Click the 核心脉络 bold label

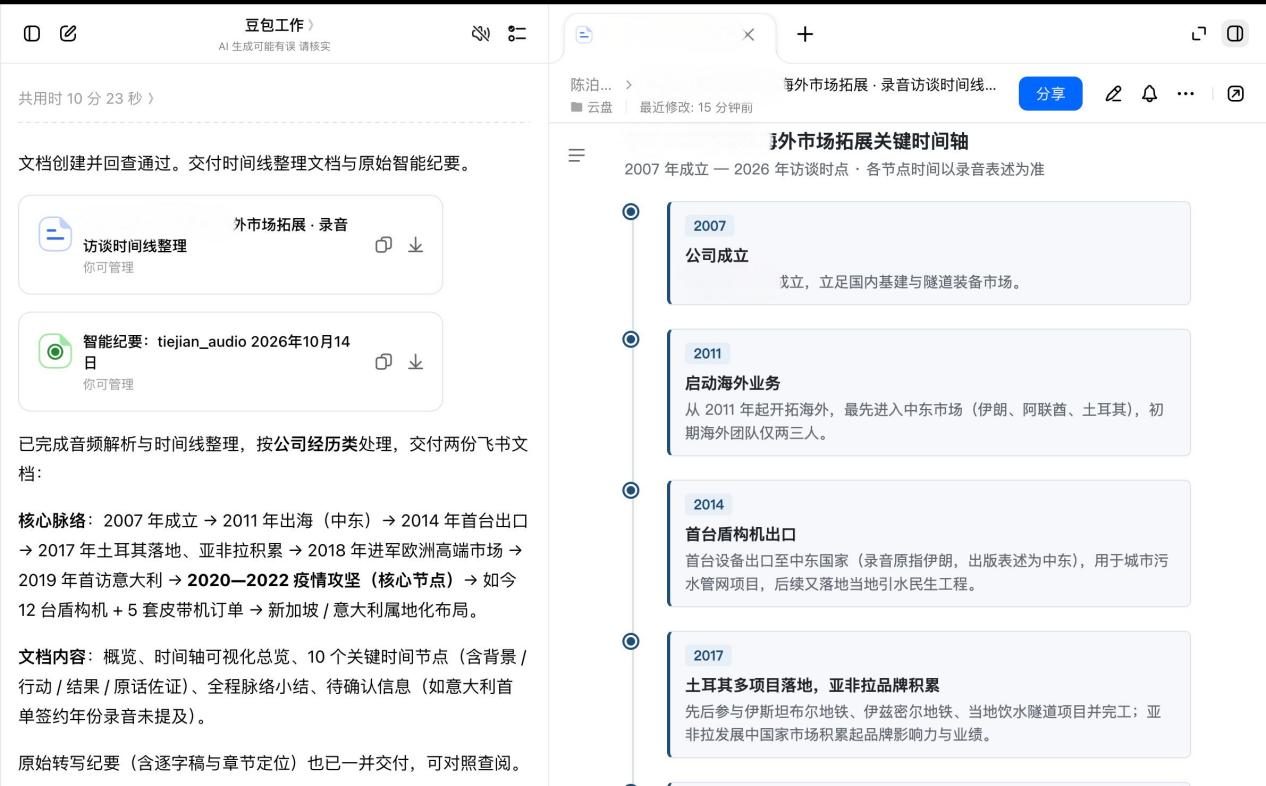coord(51,520)
